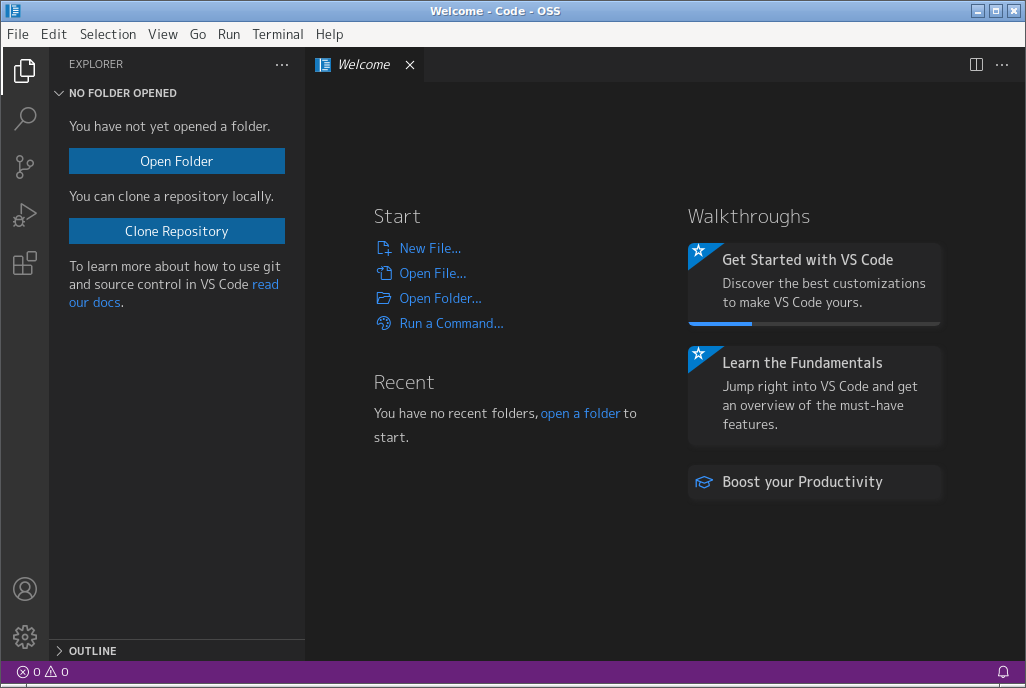Click the Get Started walkthrough progress bar
Viewport: 1026px width, 688px height.
(815, 323)
